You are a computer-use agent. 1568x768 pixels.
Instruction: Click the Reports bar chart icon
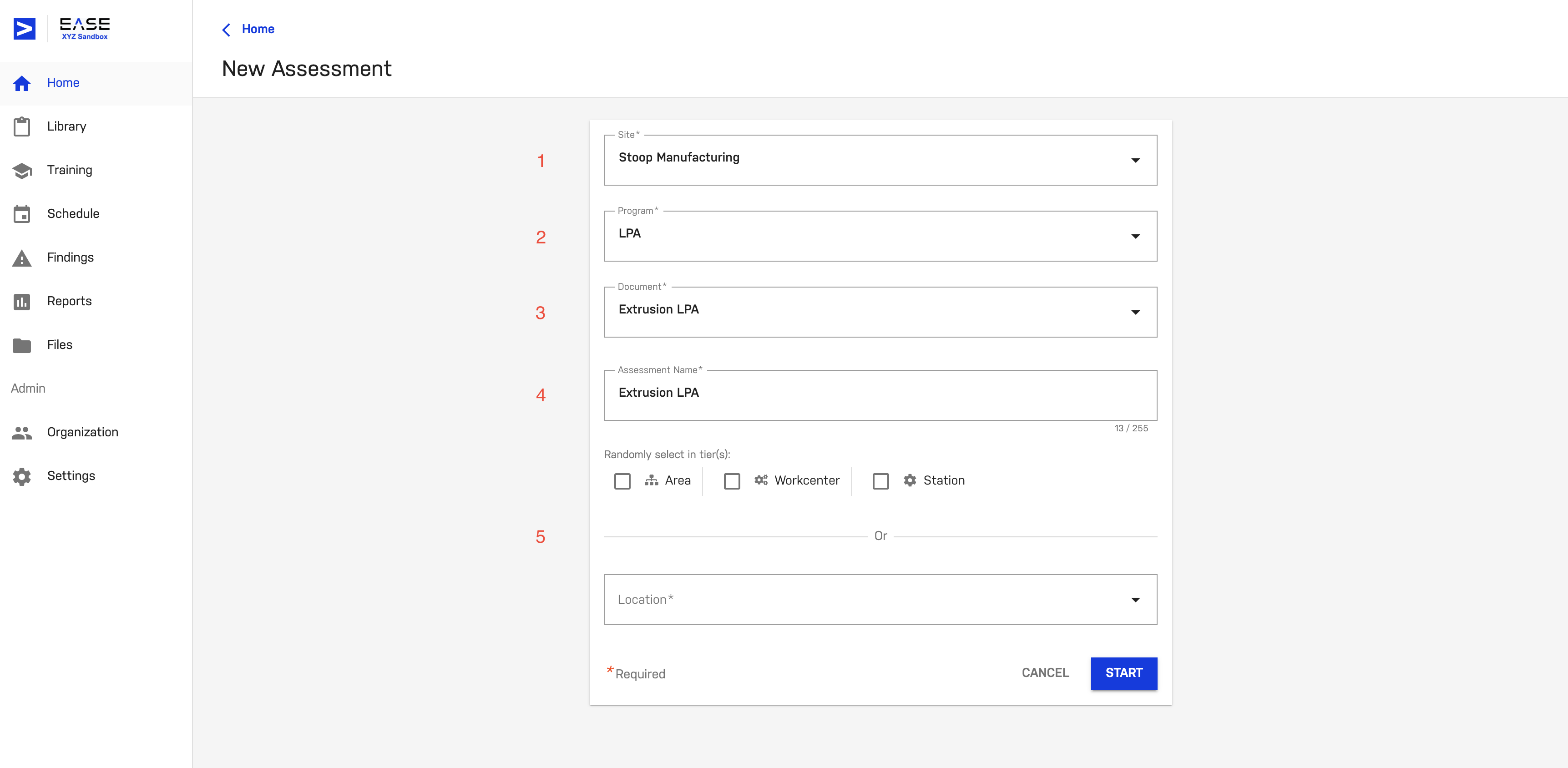pos(22,301)
